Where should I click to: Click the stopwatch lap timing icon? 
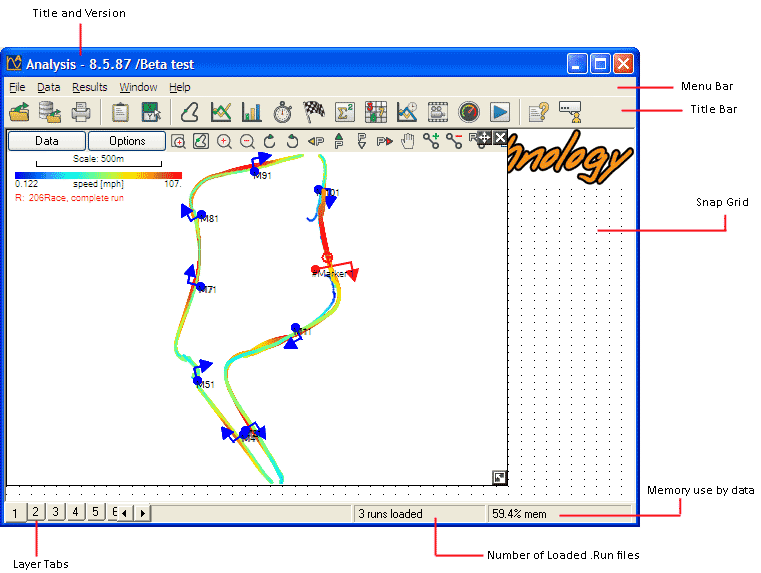(x=283, y=112)
